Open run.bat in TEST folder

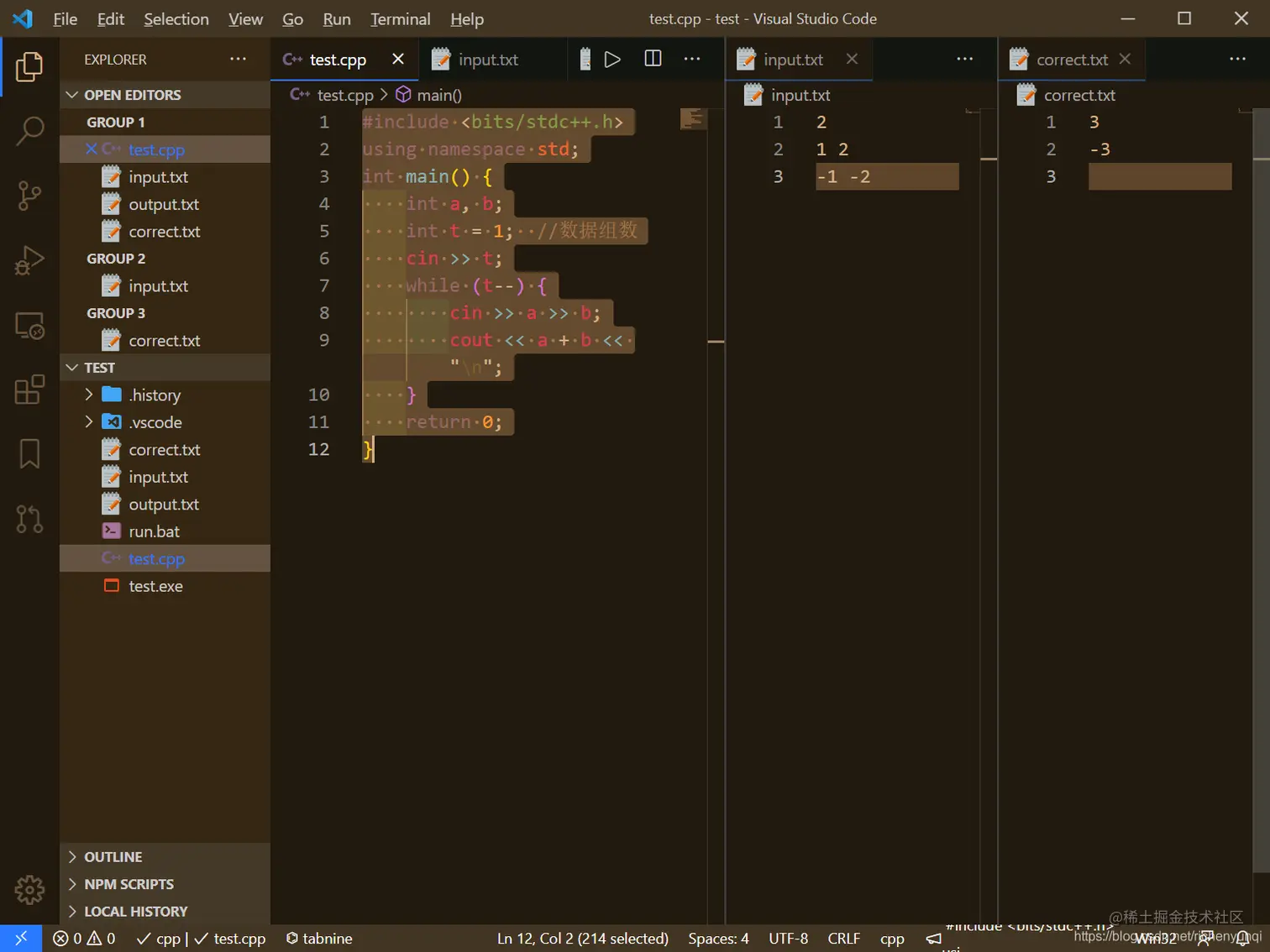(165, 531)
